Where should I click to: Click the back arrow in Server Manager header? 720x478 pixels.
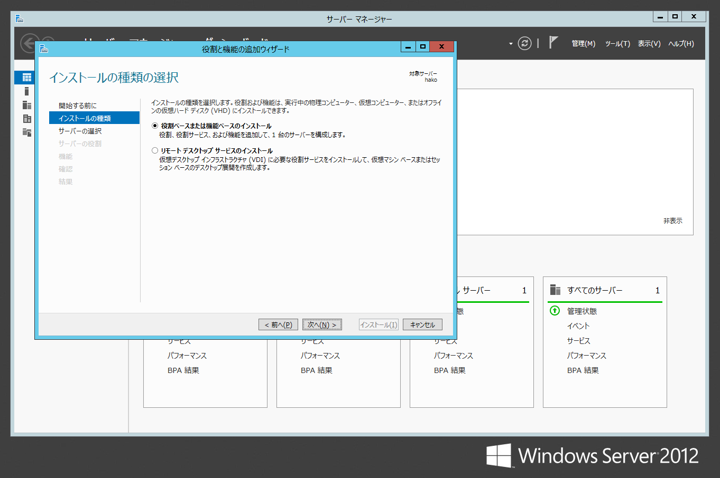click(28, 44)
